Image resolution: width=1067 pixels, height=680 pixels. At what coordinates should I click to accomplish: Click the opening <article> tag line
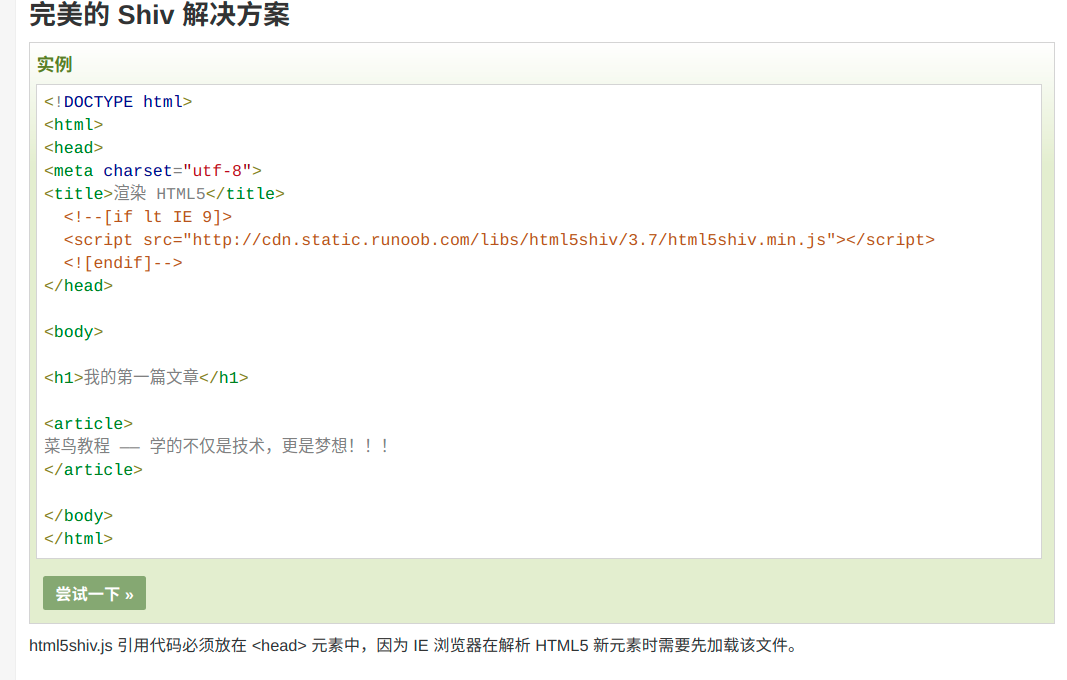coord(88,424)
